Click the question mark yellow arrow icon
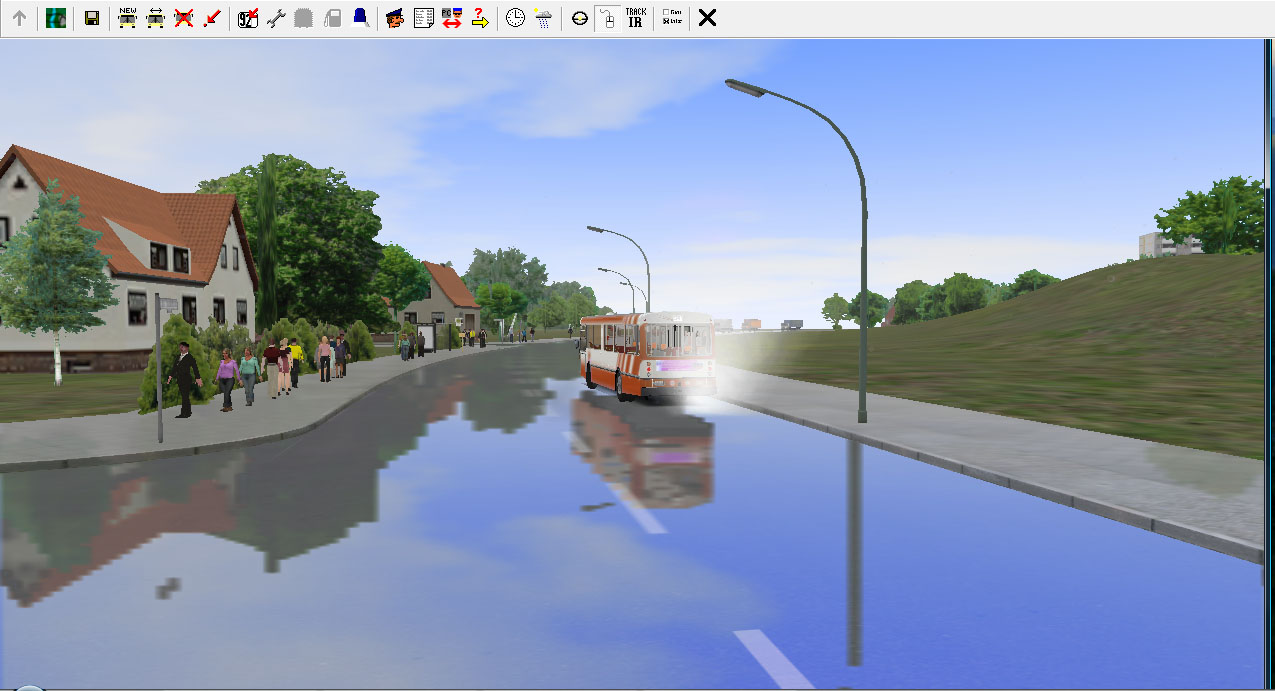The height and width of the screenshot is (691, 1275). [480, 18]
